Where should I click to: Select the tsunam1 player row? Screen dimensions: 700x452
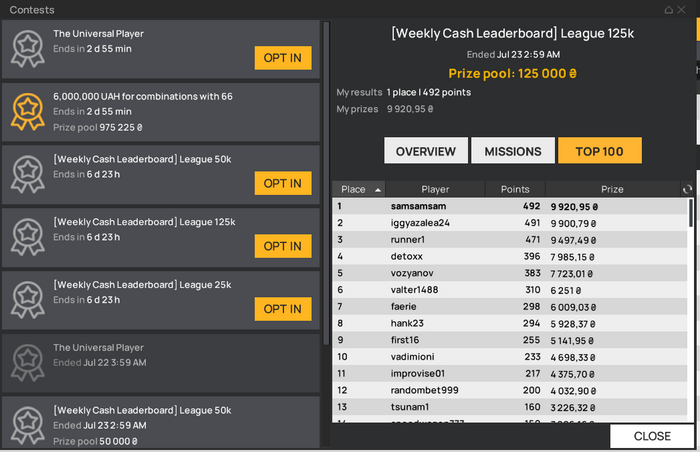[510, 407]
